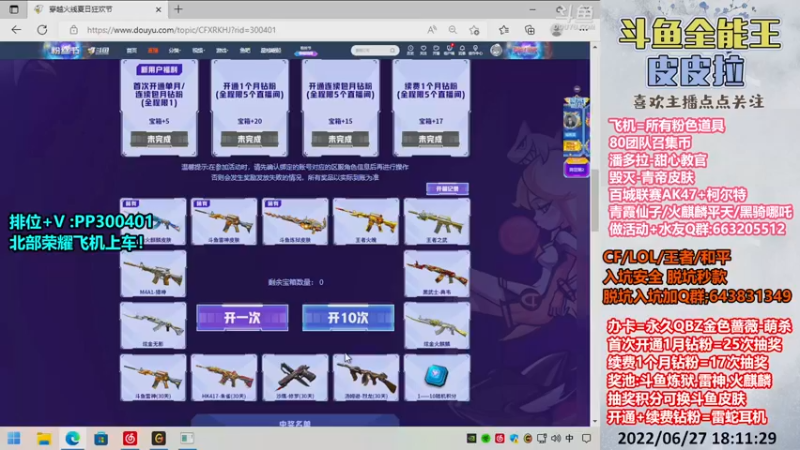The height and width of the screenshot is (450, 800).
Task: Open the start broadcast icon
Action: [436, 49]
